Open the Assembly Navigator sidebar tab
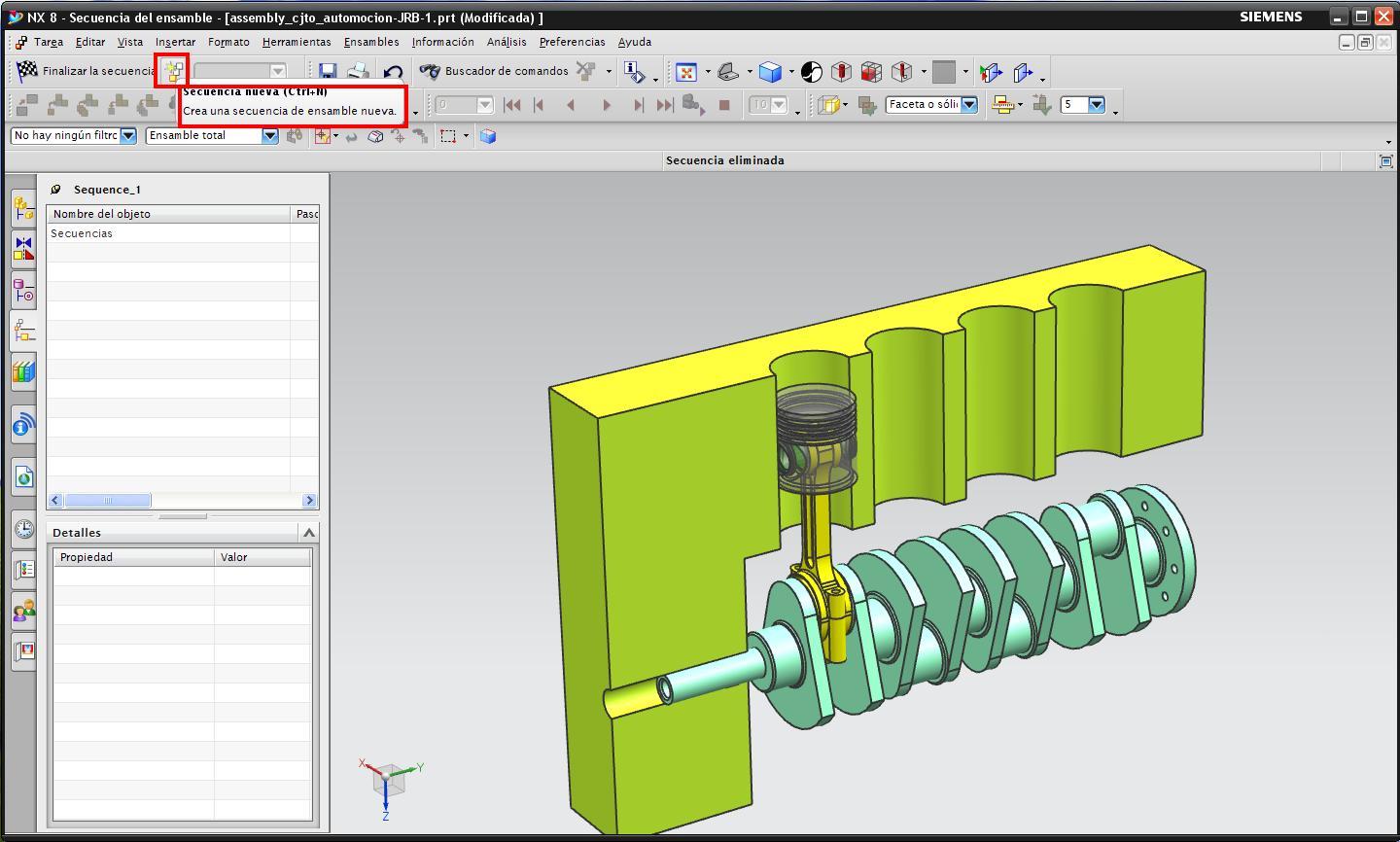Screen dimensions: 1400x842 (x=23, y=207)
